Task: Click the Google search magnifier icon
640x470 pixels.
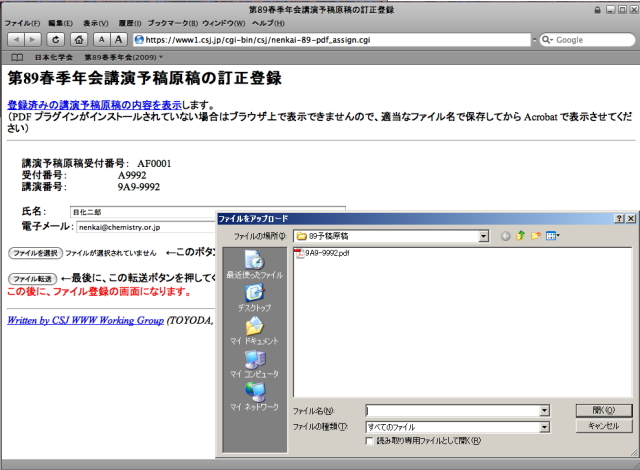Action: 547,40
